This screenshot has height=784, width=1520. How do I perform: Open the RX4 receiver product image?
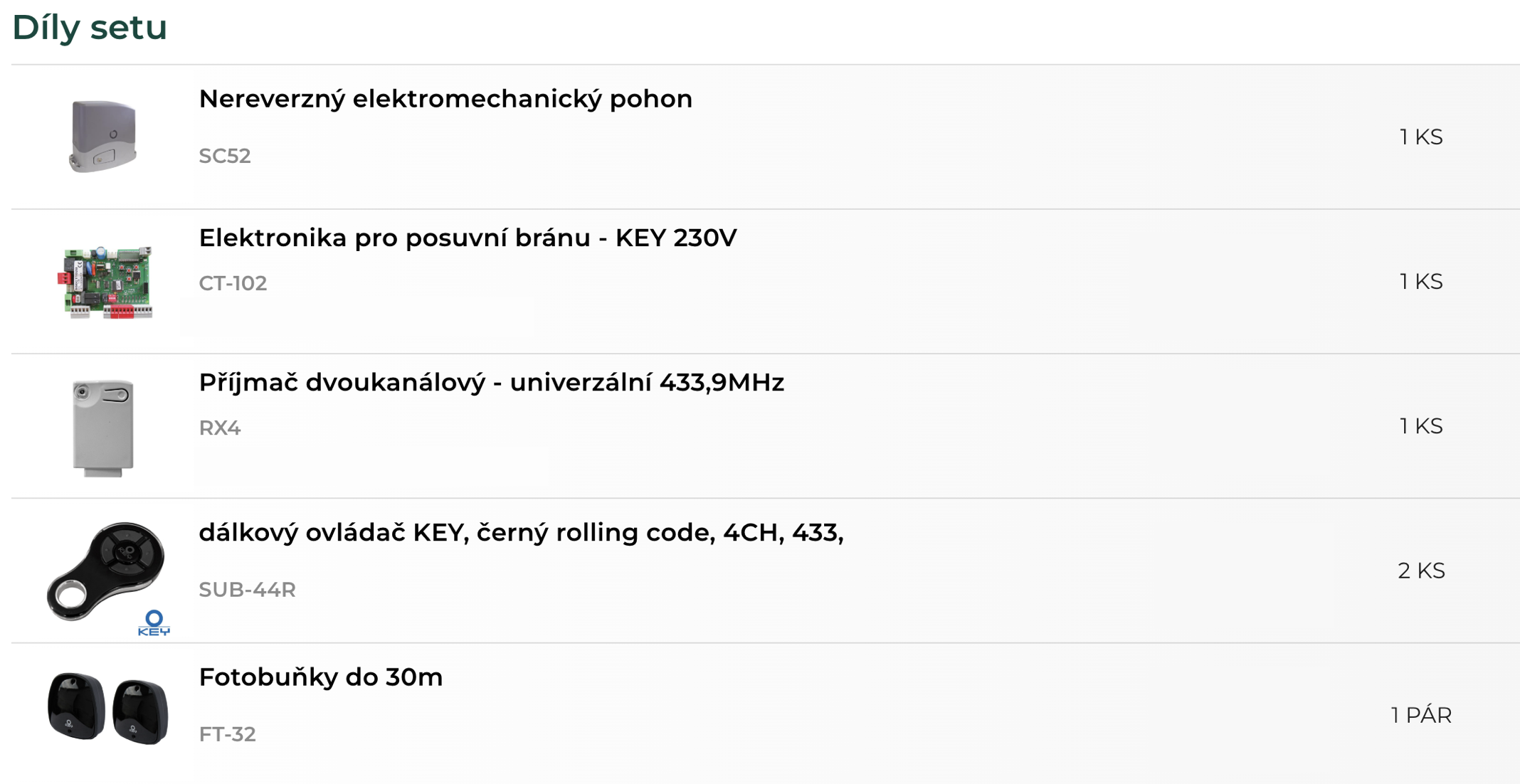pos(103,428)
